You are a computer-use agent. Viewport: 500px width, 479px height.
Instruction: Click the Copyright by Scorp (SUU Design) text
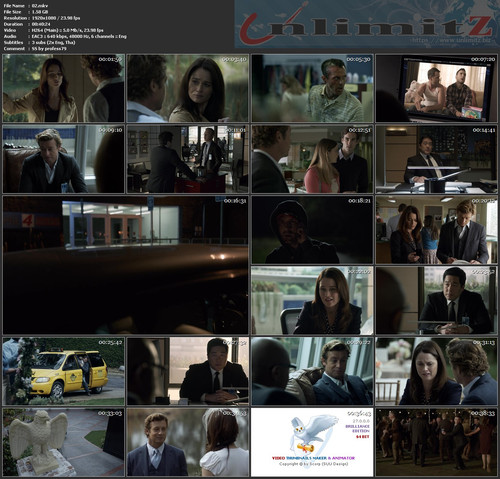coord(314,464)
